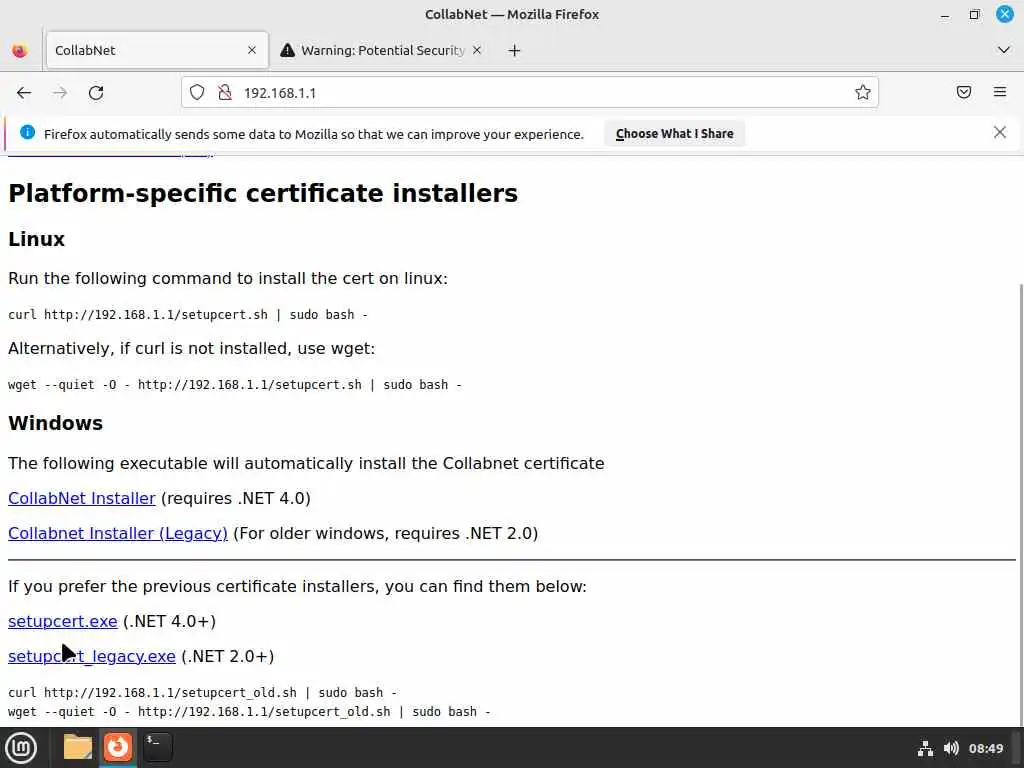Image resolution: width=1024 pixels, height=768 pixels.
Task: Close the Warning: Potential Security tab
Action: [x=477, y=50]
